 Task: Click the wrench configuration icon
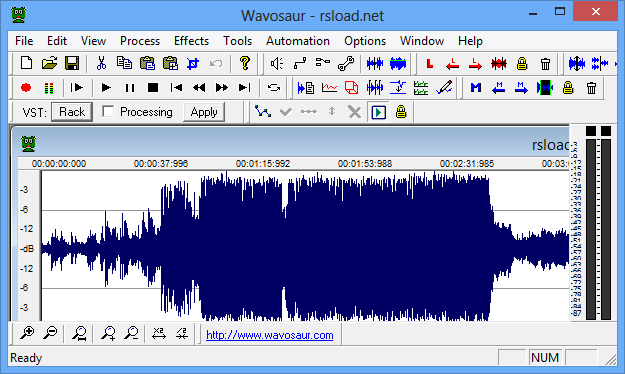pos(346,63)
